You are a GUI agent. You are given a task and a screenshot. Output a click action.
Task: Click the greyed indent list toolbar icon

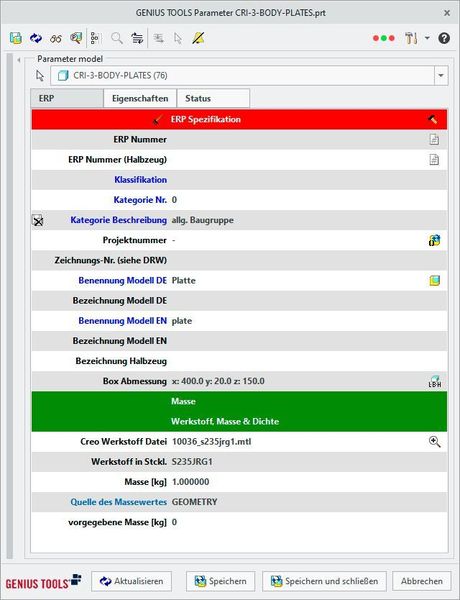pos(158,38)
